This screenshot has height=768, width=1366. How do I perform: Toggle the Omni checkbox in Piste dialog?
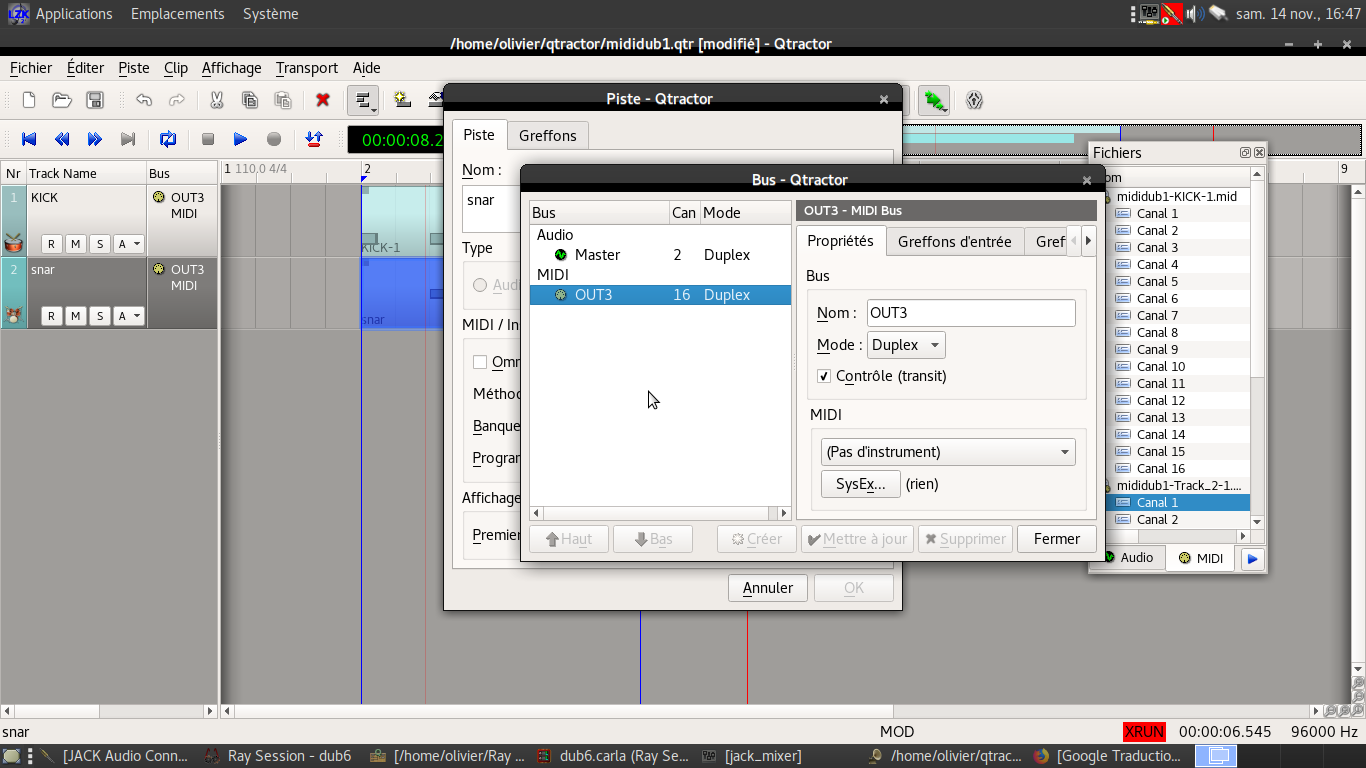[480, 362]
